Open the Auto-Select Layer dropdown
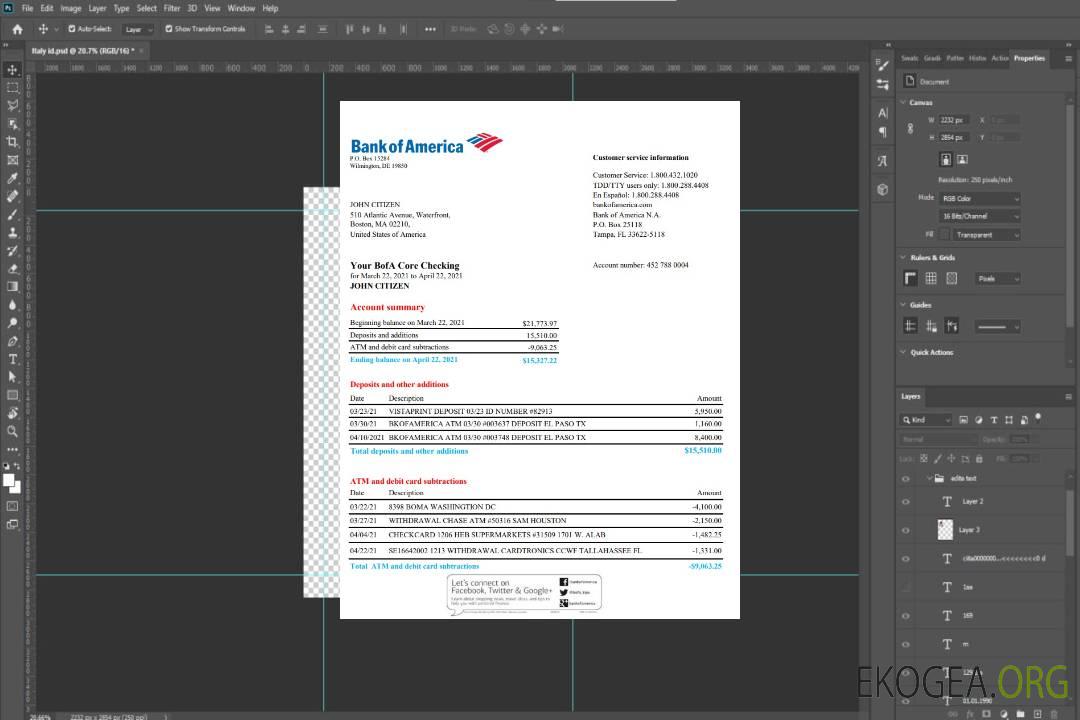 point(138,29)
